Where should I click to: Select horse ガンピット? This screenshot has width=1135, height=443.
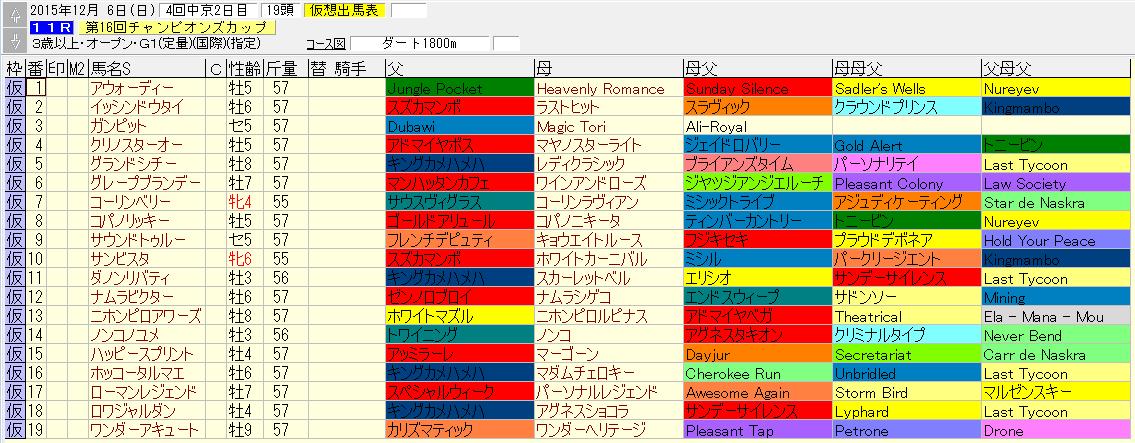point(147,126)
